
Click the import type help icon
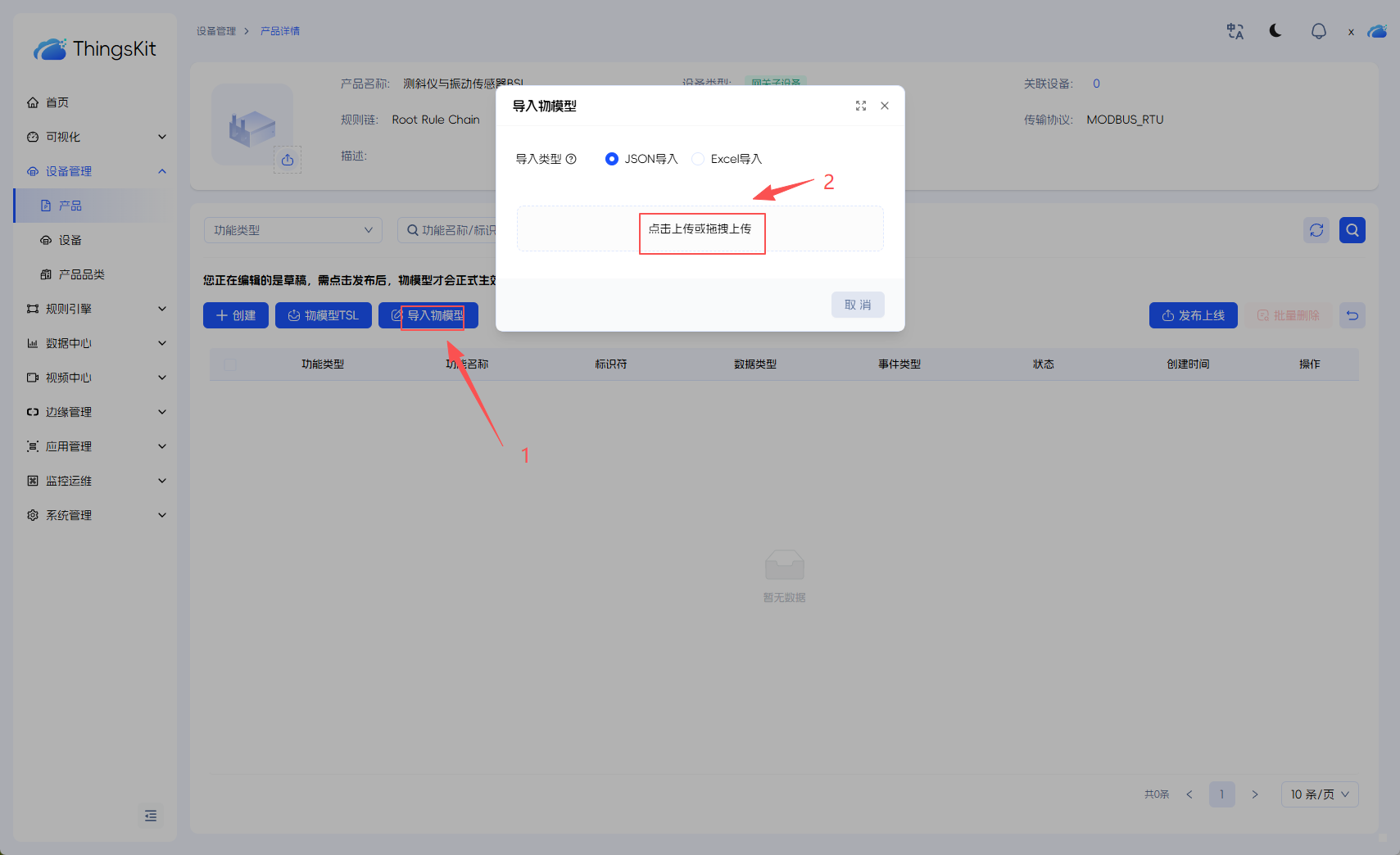pos(571,159)
